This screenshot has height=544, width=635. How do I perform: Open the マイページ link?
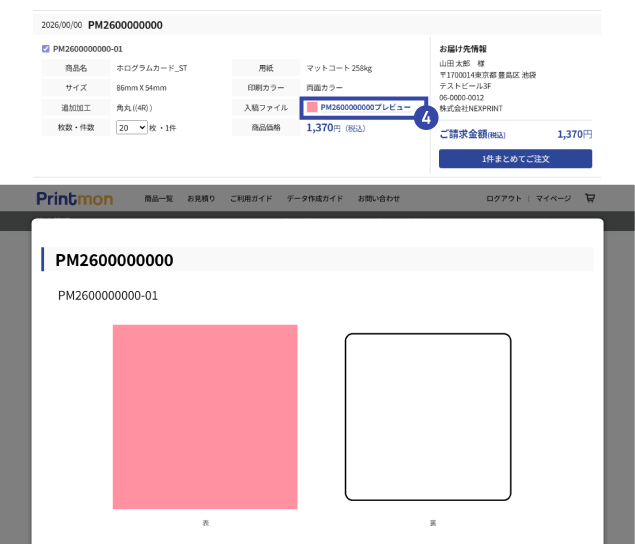[x=553, y=199]
